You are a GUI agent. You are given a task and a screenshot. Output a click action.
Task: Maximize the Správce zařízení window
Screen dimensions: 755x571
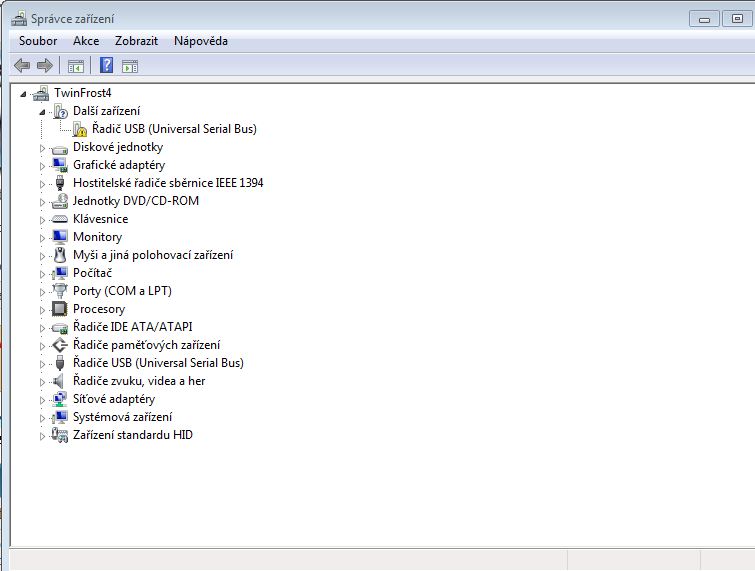737,19
